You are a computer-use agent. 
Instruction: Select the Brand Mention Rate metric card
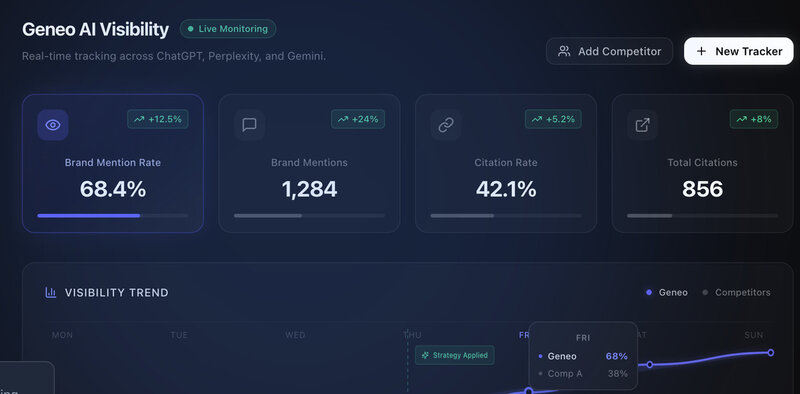pos(113,163)
